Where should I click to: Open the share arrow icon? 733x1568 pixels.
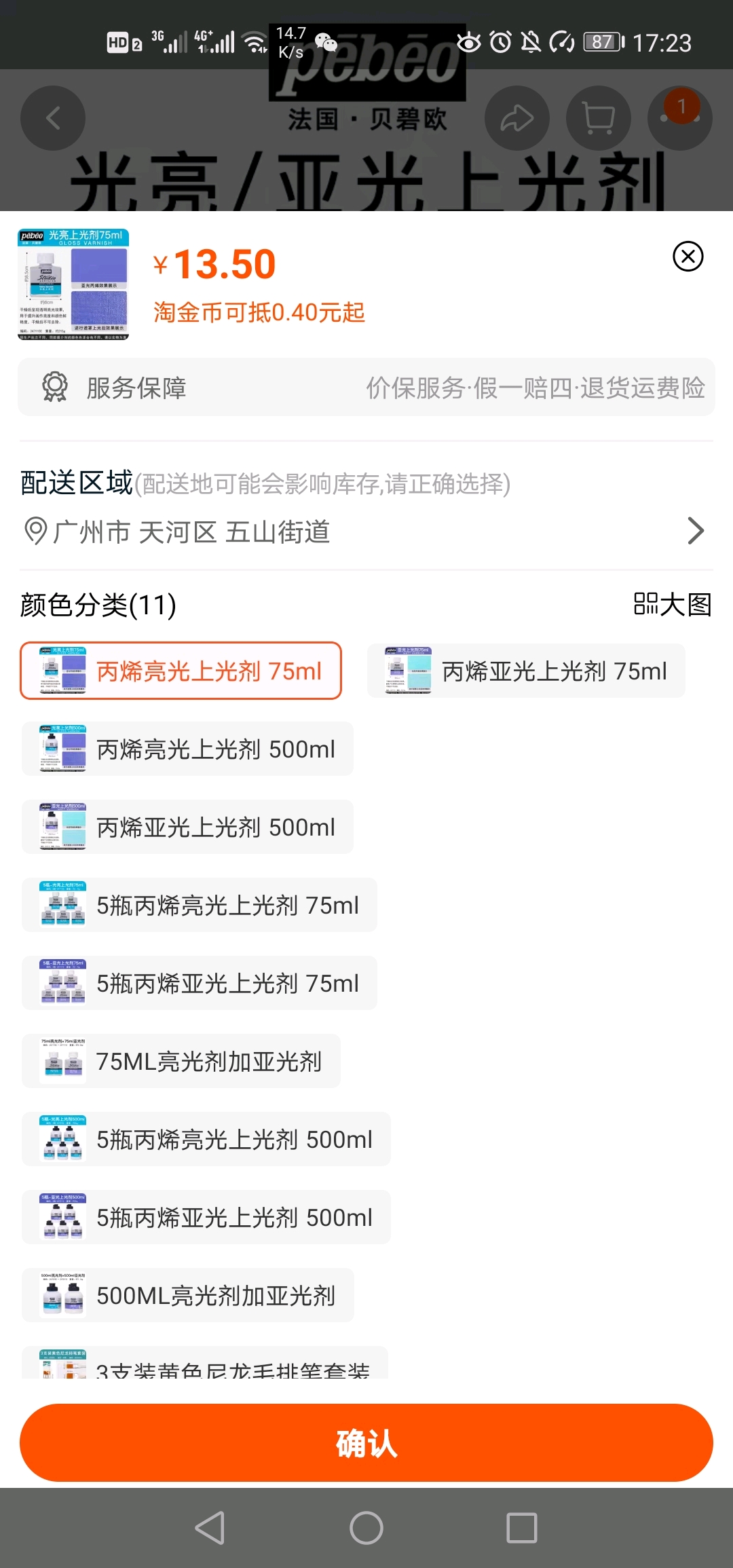[x=517, y=118]
